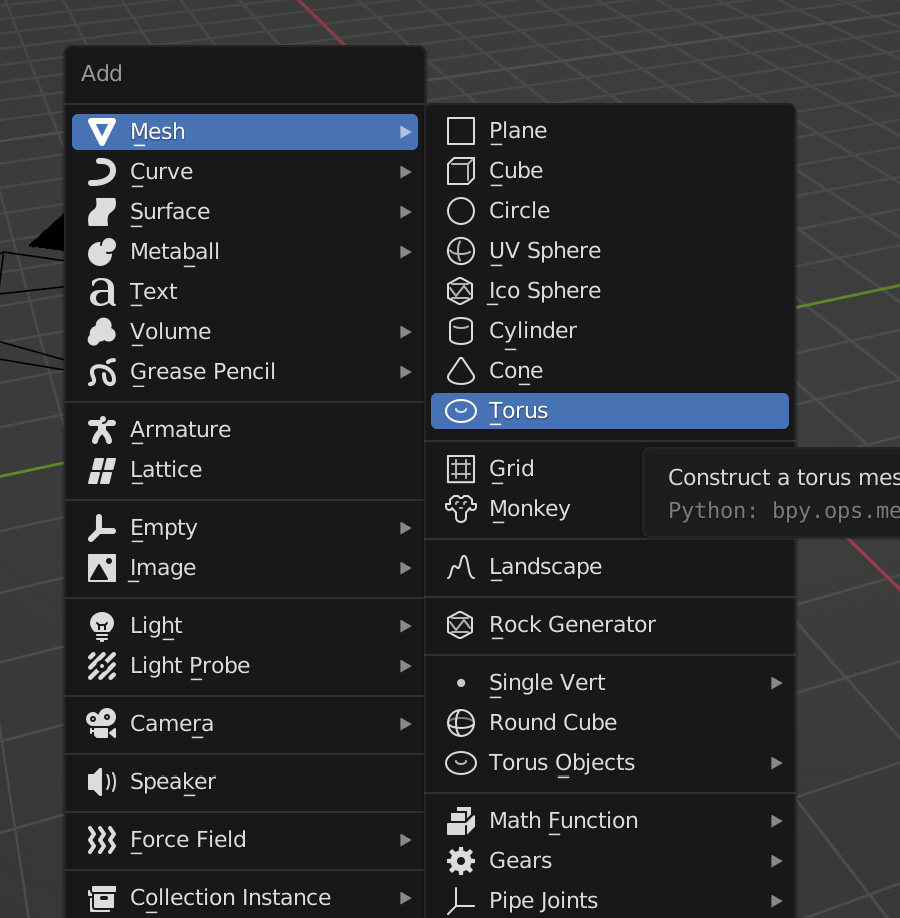Expand the Metaball submenu arrow

tap(405, 252)
